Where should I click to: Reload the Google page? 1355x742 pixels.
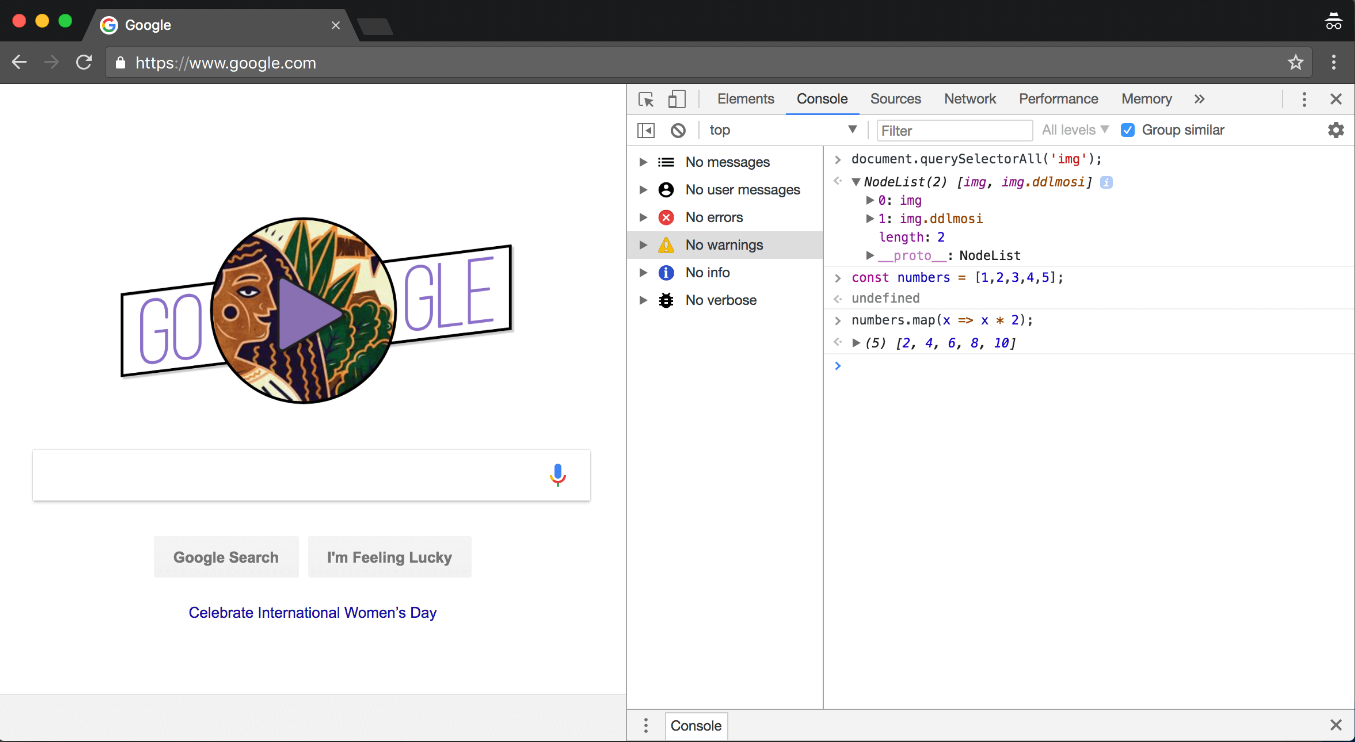pos(84,62)
